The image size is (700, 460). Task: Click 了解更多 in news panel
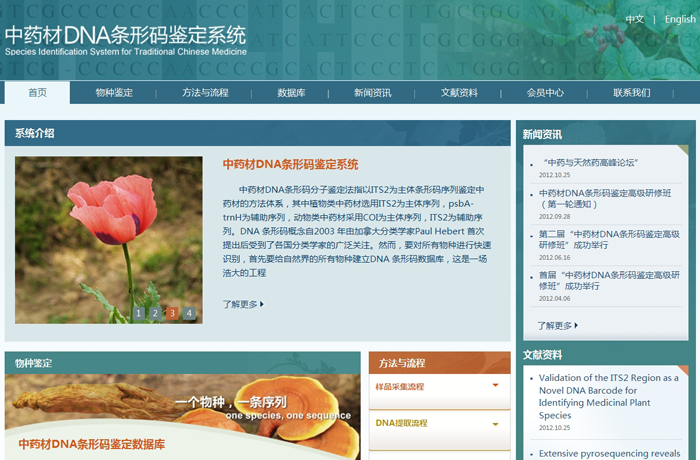[557, 325]
